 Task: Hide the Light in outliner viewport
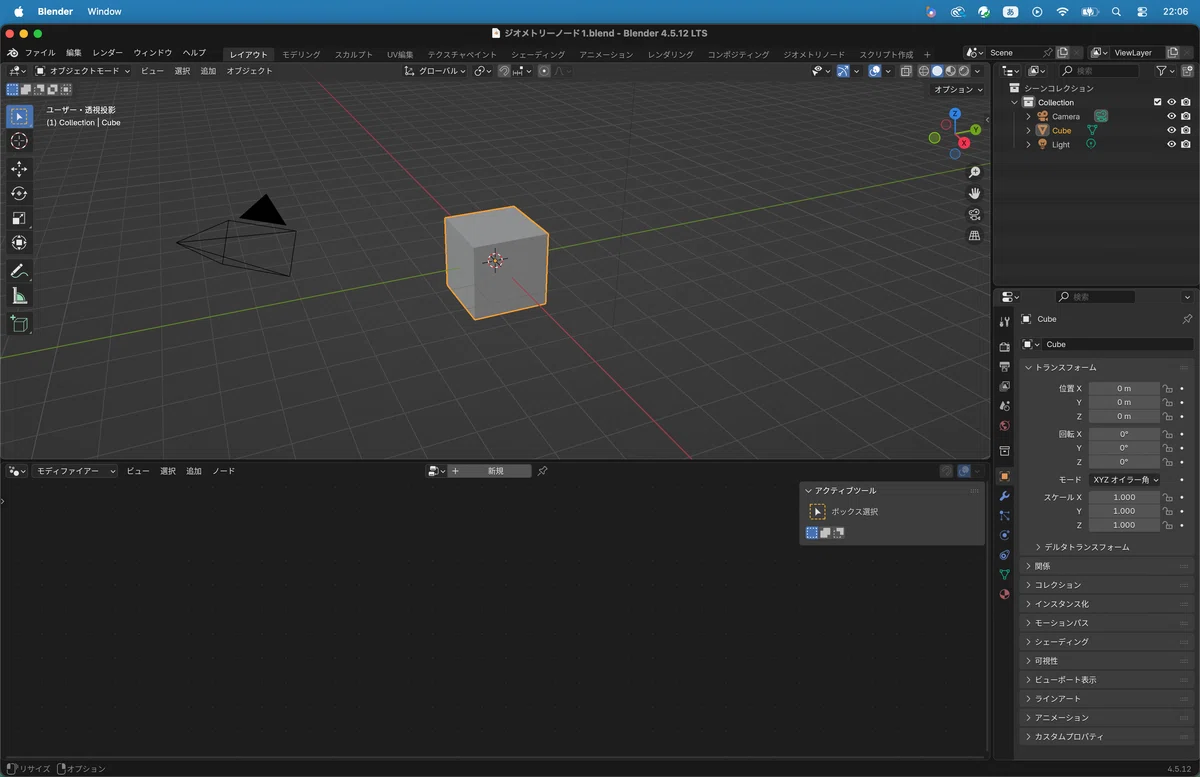point(1171,144)
